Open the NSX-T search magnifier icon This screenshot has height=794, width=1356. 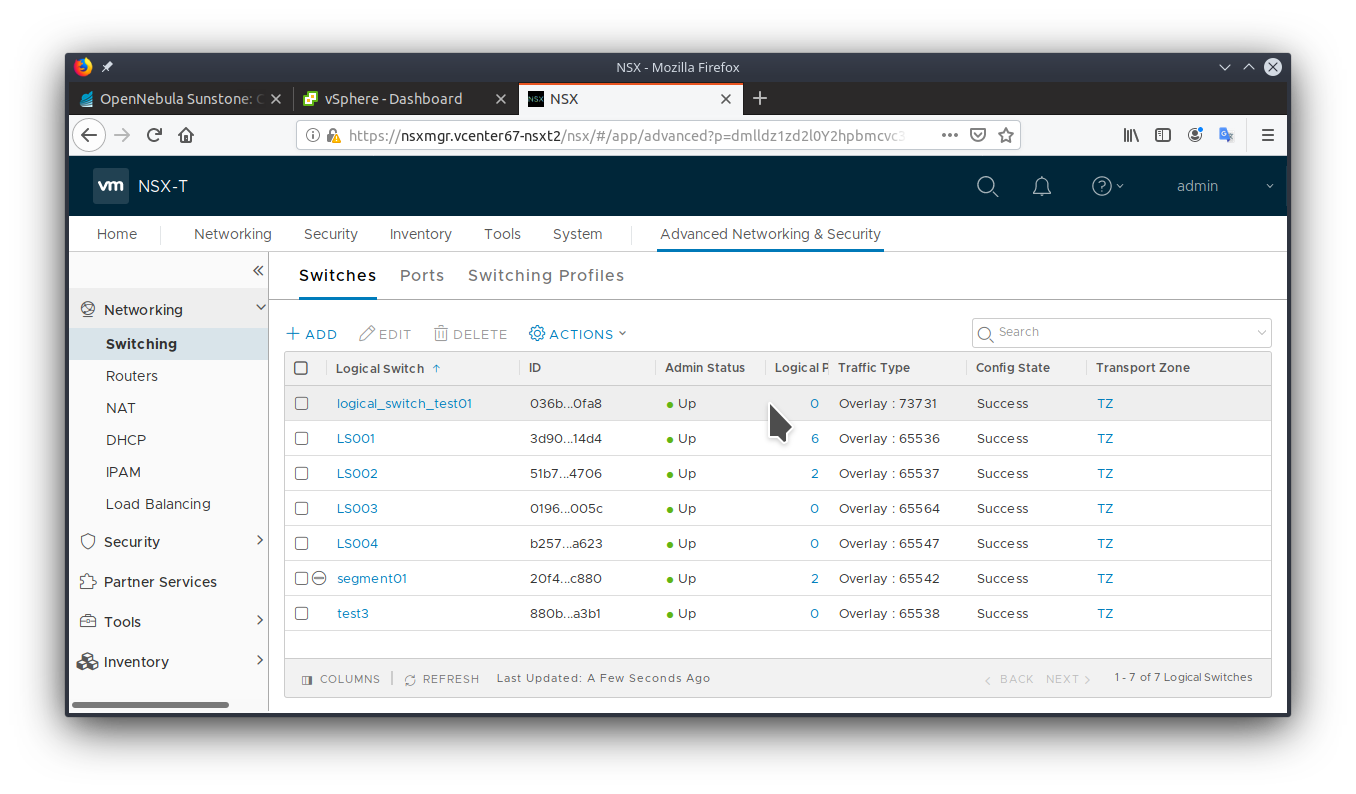tap(987, 187)
